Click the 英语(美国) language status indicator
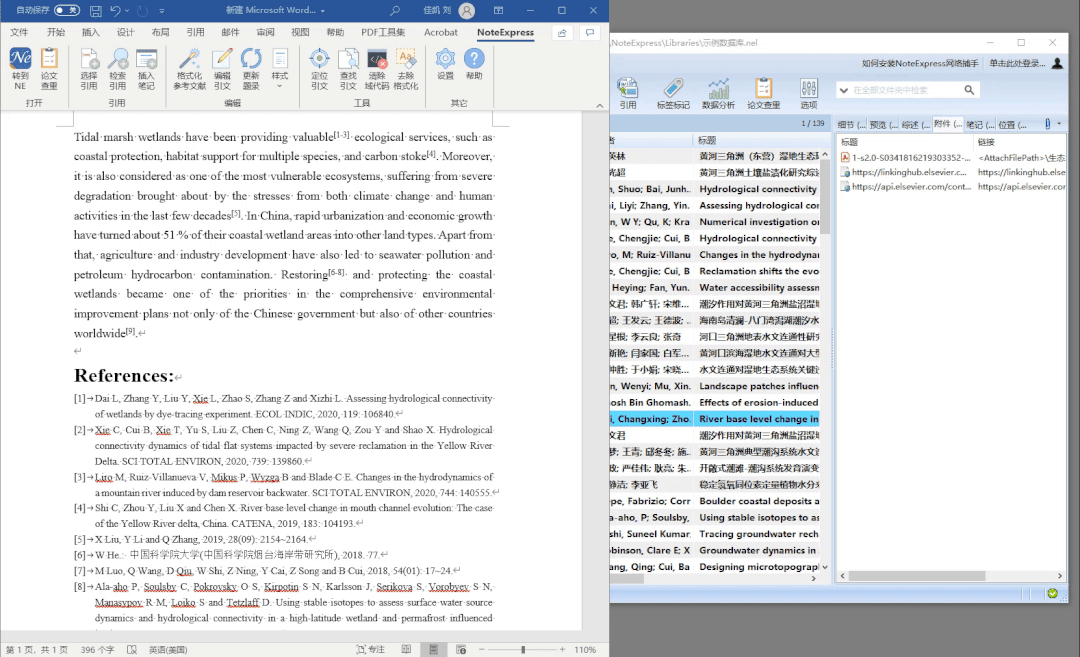 tap(168, 649)
